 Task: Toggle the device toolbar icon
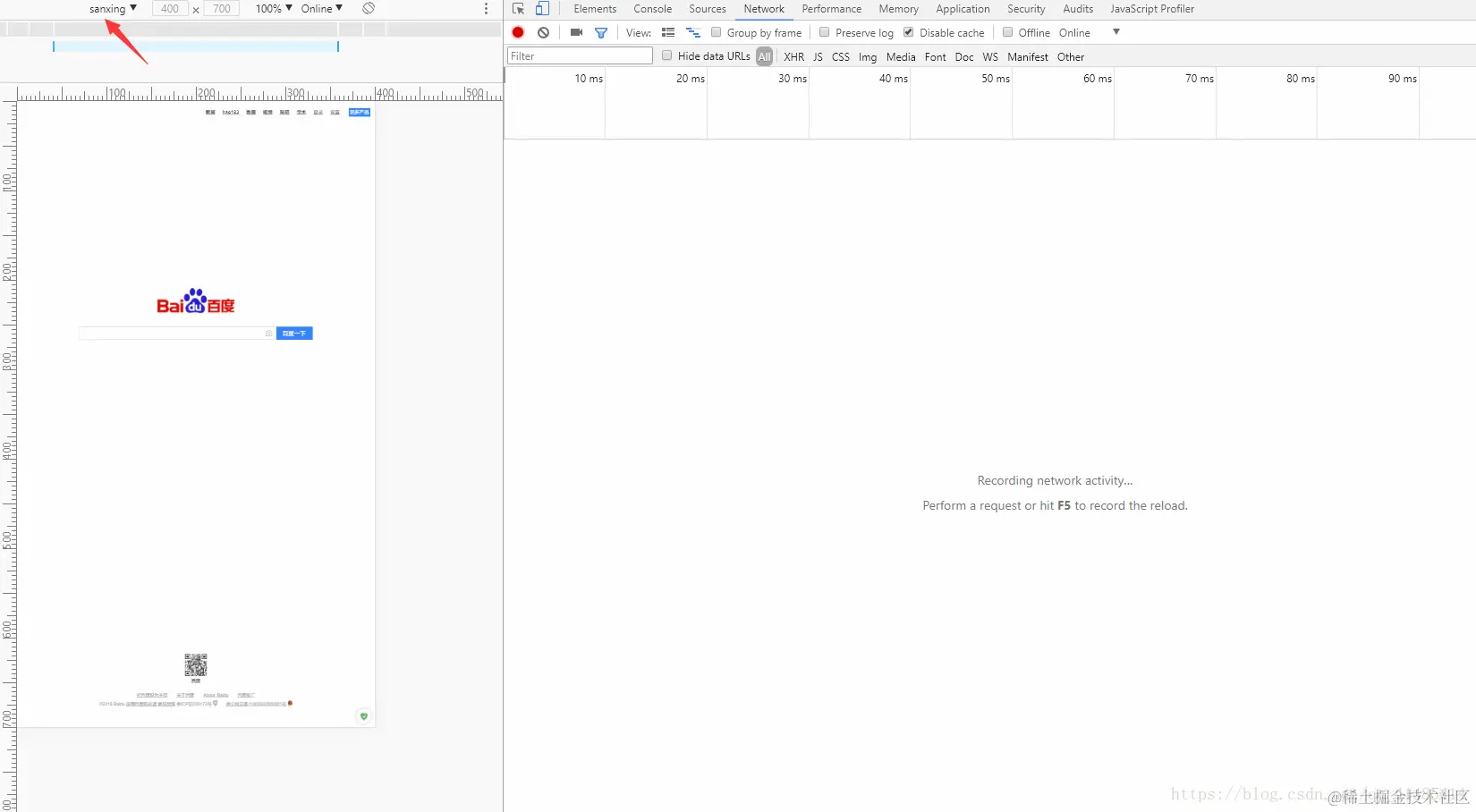coord(542,9)
